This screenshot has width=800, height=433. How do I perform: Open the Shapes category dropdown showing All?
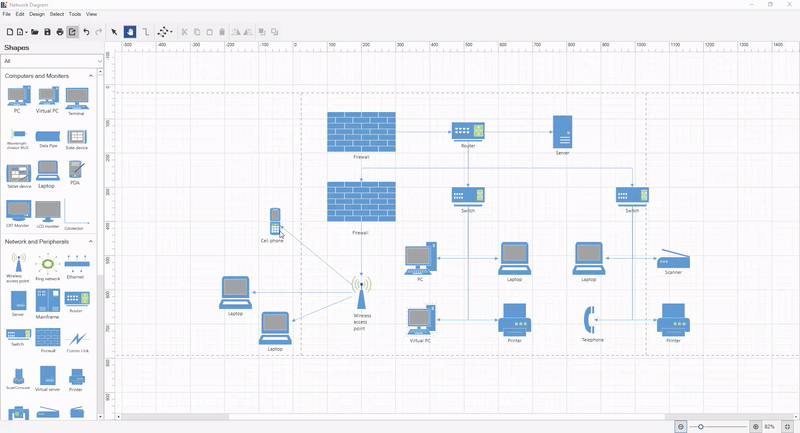point(50,61)
